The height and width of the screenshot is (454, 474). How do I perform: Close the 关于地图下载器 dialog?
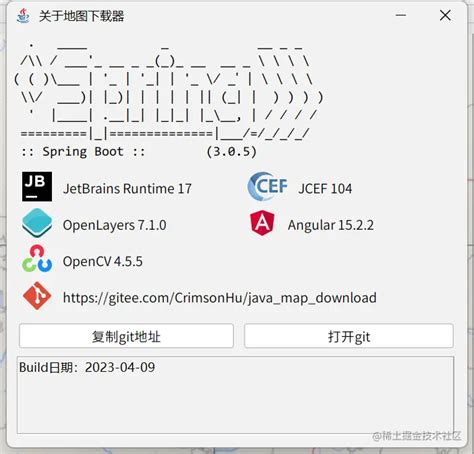(x=445, y=15)
